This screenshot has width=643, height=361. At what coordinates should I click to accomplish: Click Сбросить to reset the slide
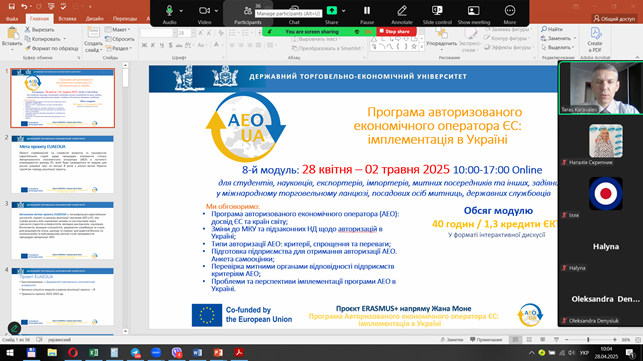pos(120,39)
